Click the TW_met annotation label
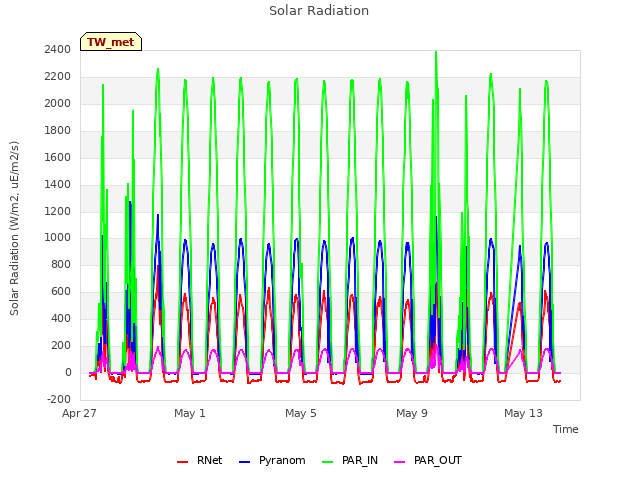 (x=111, y=42)
